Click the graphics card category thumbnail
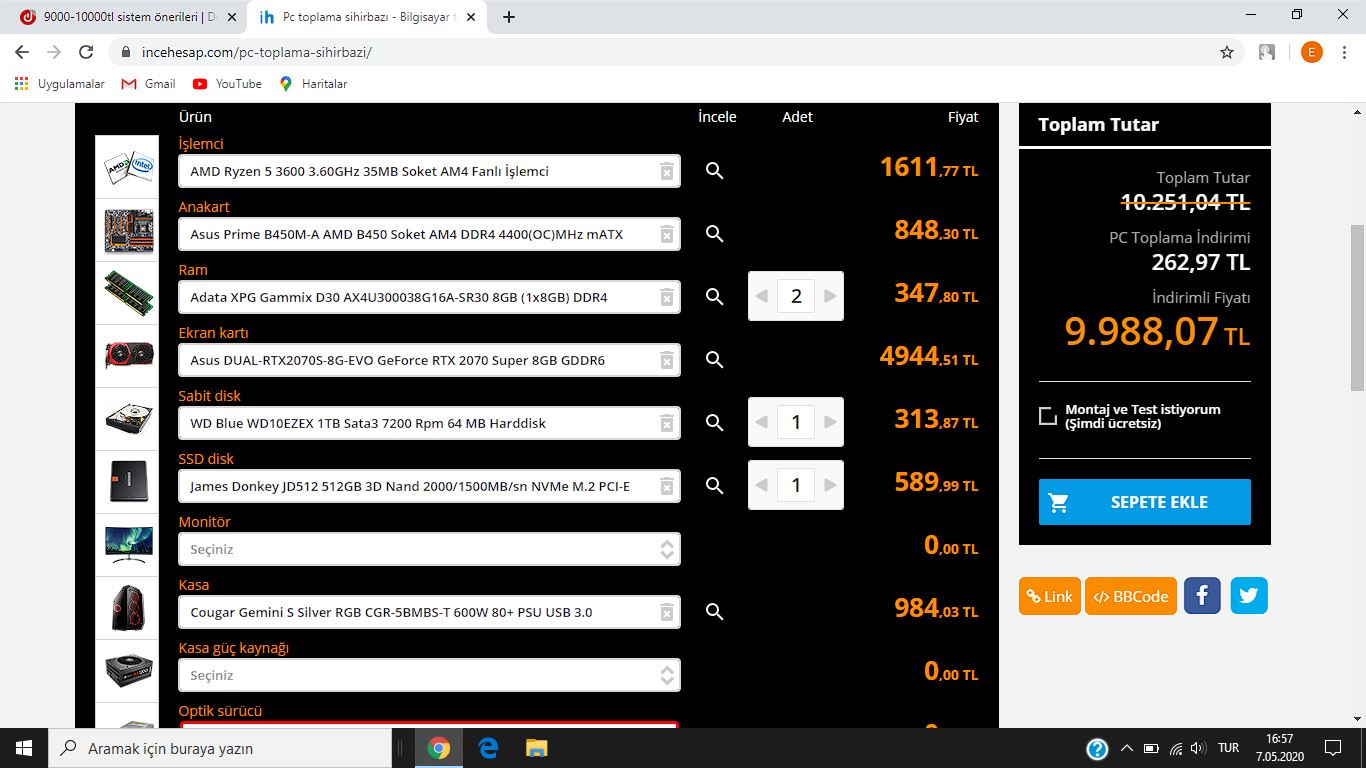This screenshot has height=768, width=1366. click(127, 357)
